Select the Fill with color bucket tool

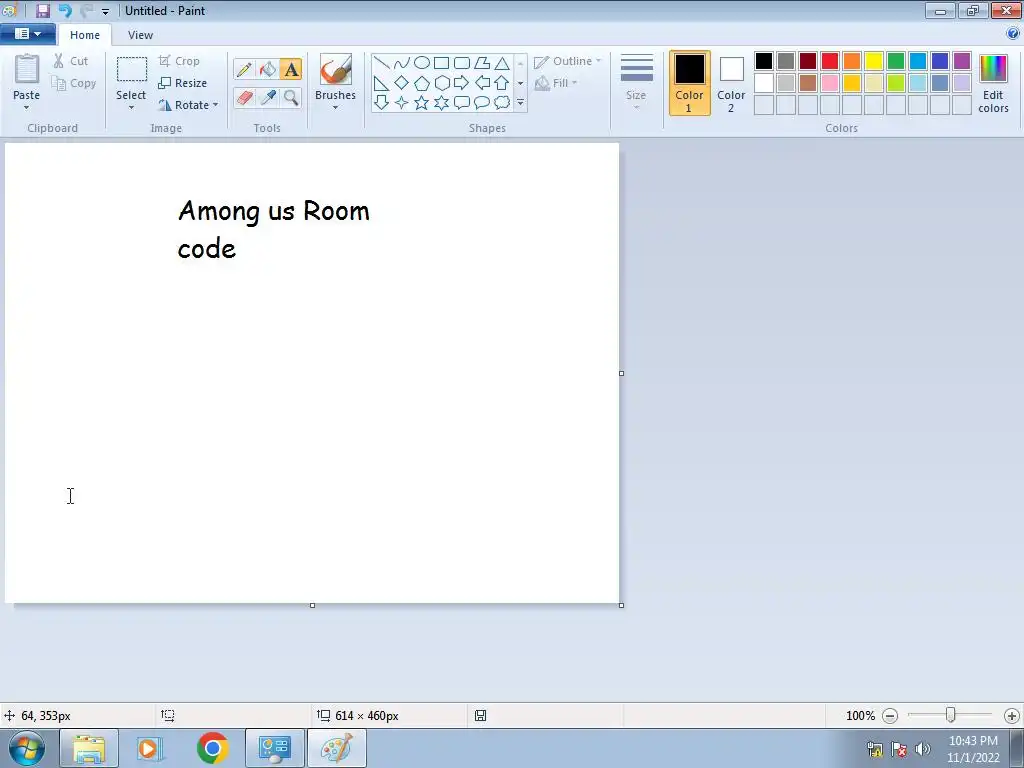coord(268,69)
